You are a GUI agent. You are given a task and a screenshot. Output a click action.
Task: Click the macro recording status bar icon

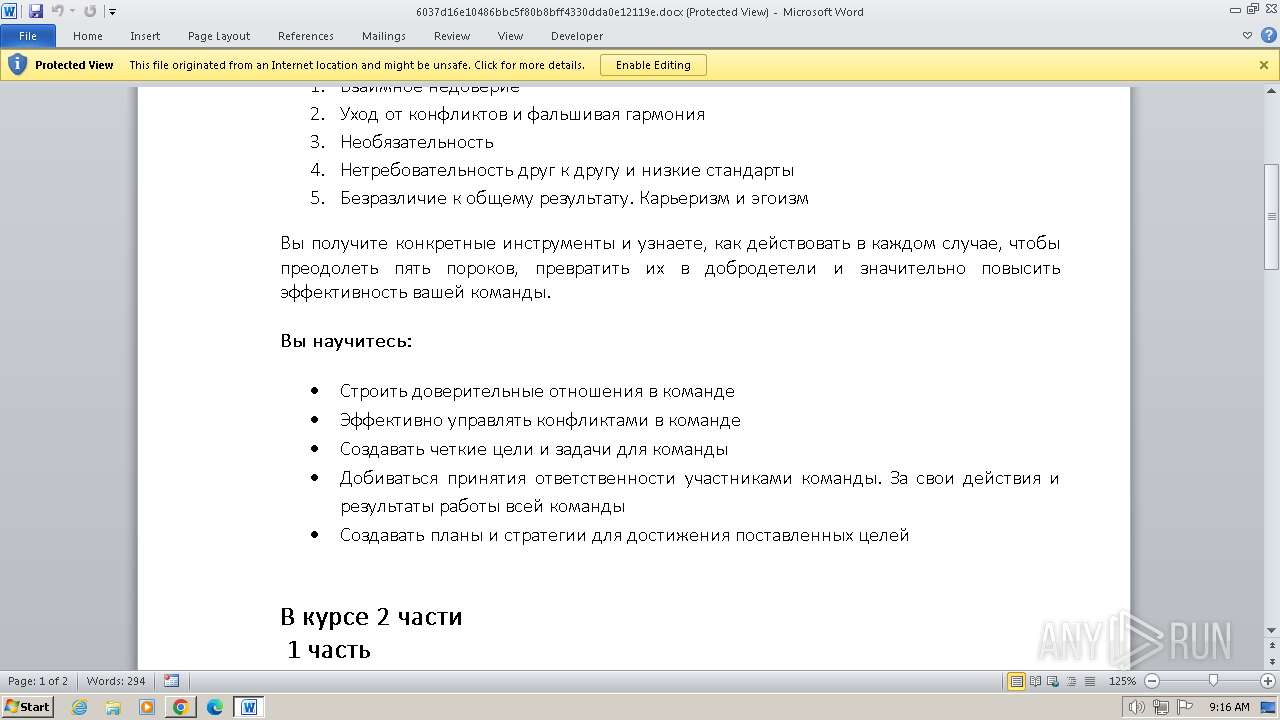coord(172,681)
